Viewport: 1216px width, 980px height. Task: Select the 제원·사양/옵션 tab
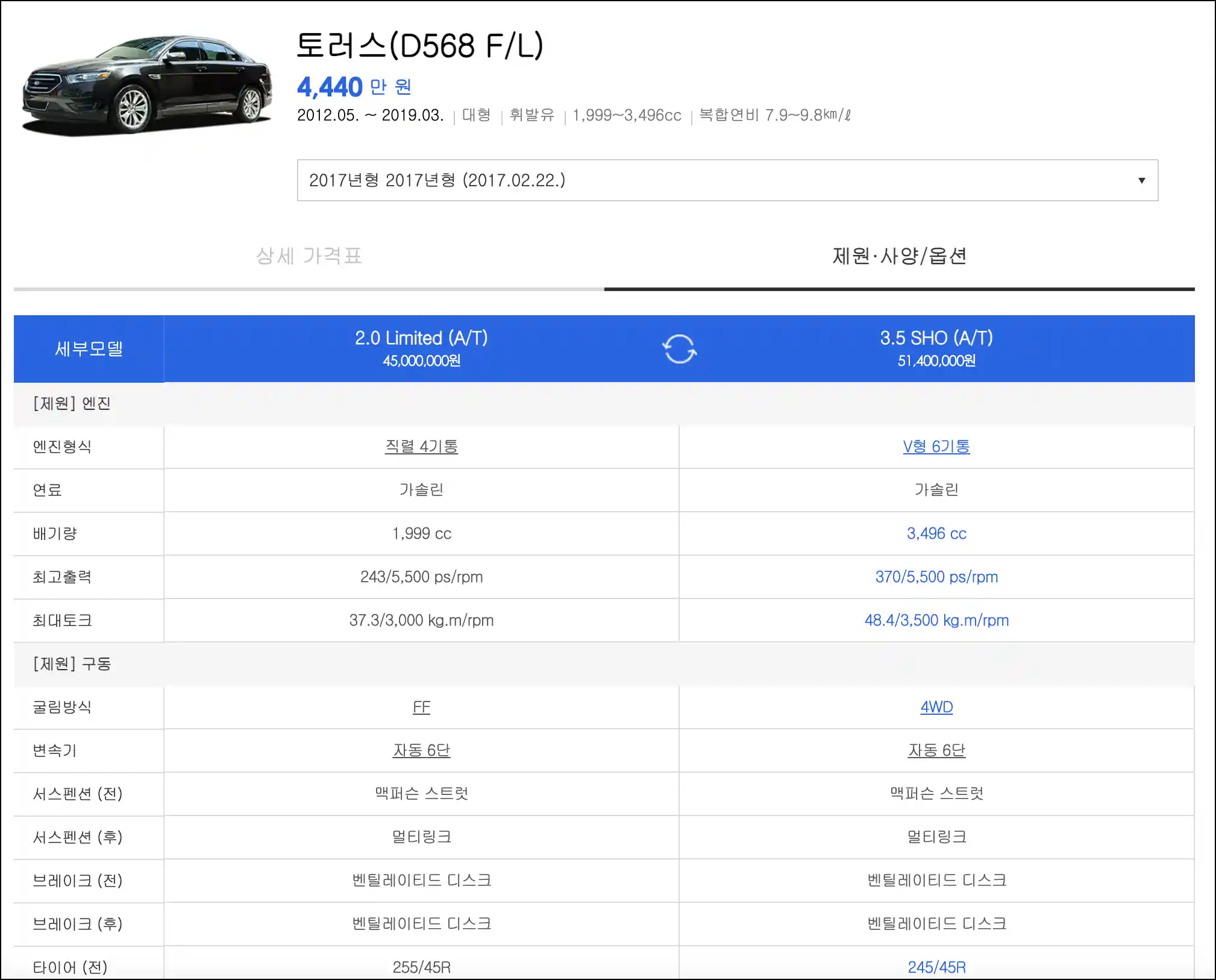tap(899, 256)
